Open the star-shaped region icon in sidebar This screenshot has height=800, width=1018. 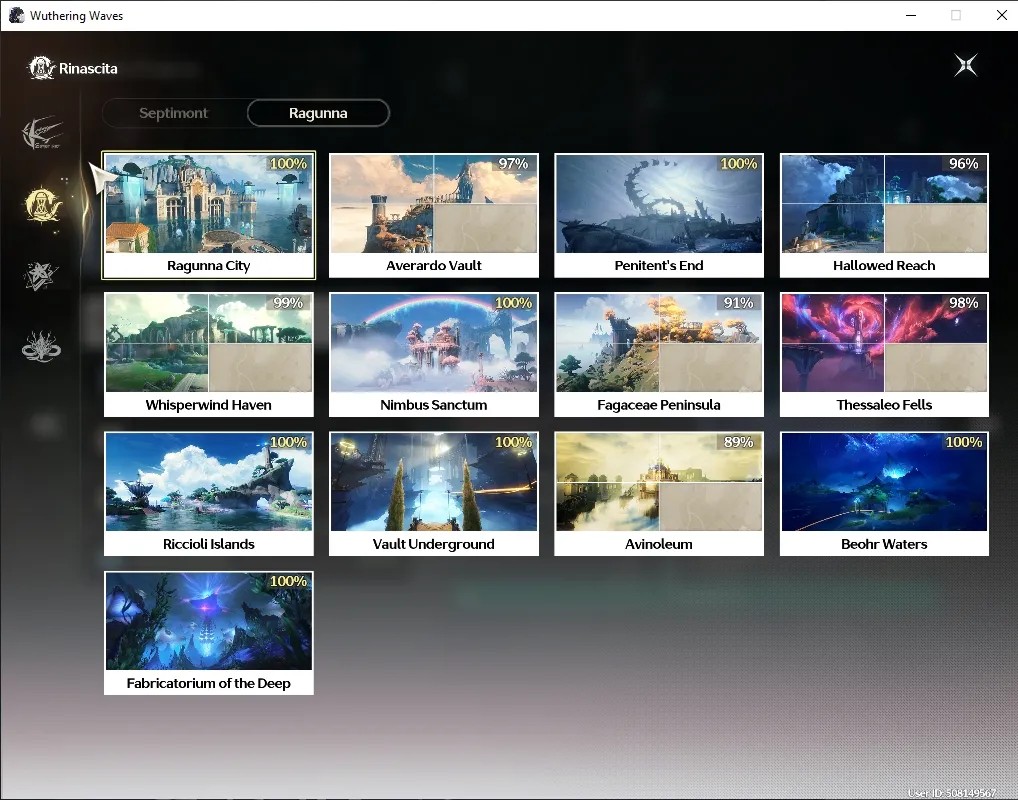(41, 276)
